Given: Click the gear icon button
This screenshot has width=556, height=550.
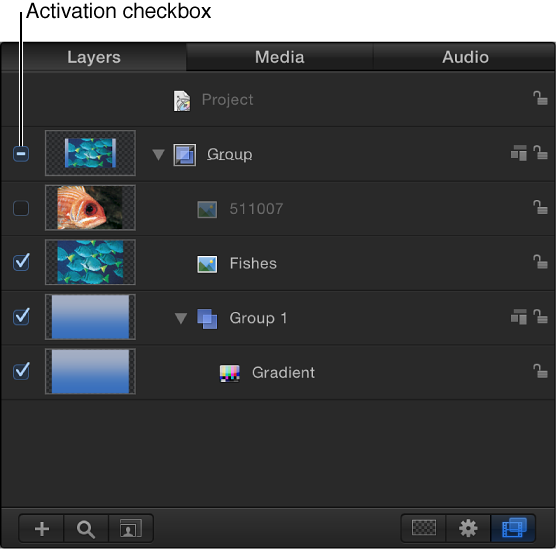Looking at the screenshot, I should (468, 528).
